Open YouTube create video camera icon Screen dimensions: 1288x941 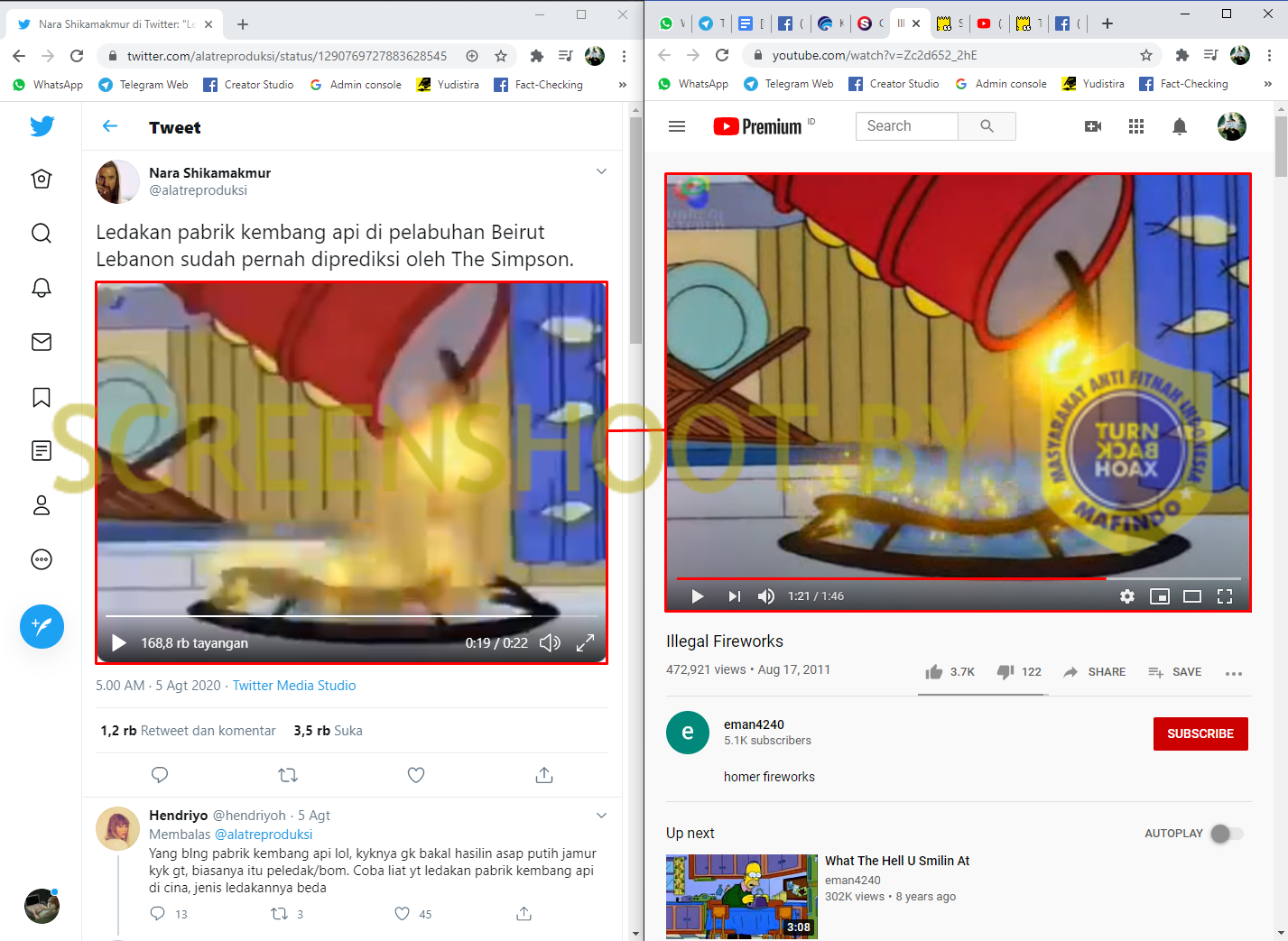coord(1093,126)
